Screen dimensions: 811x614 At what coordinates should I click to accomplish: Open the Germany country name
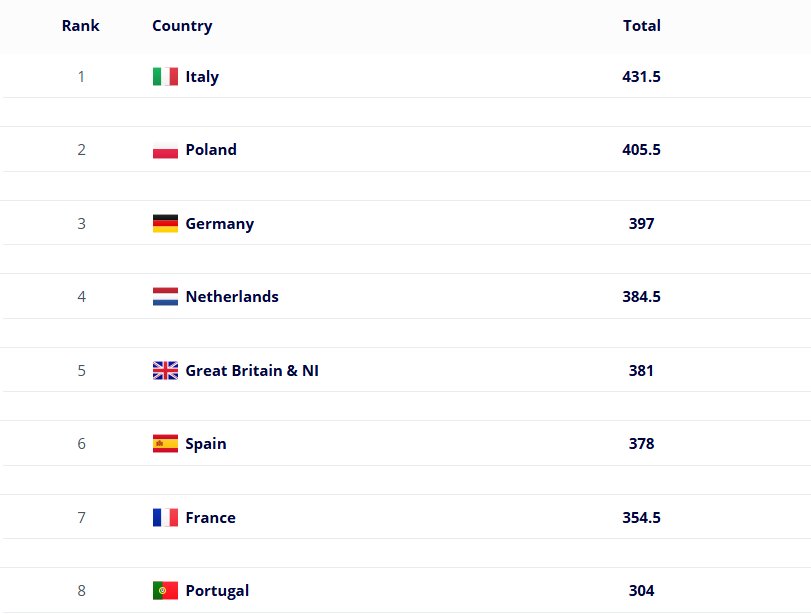tap(220, 224)
